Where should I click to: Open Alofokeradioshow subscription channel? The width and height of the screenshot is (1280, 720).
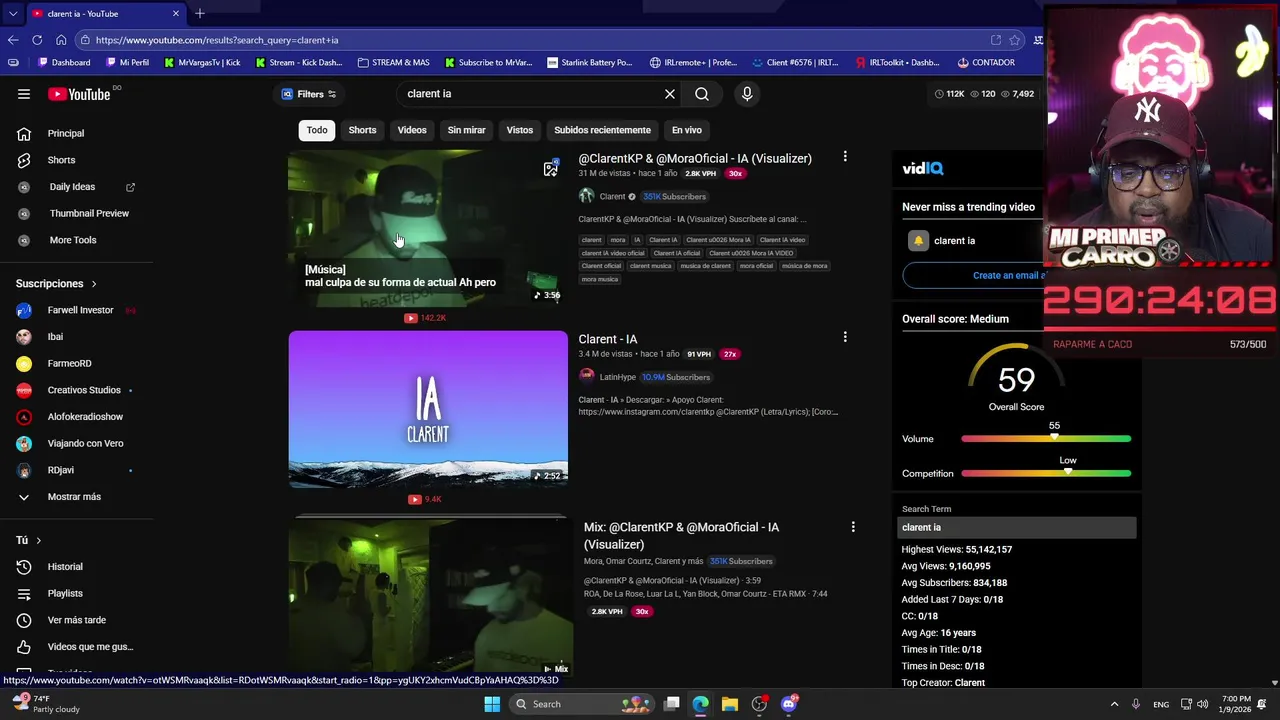(x=85, y=417)
